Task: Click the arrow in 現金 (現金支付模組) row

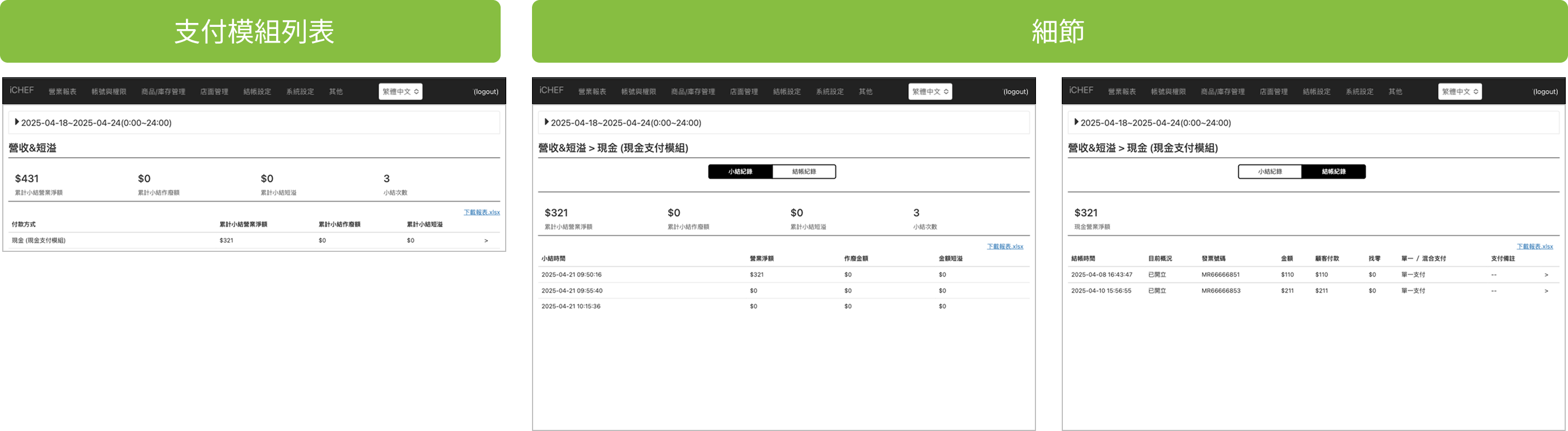Action: tap(486, 241)
